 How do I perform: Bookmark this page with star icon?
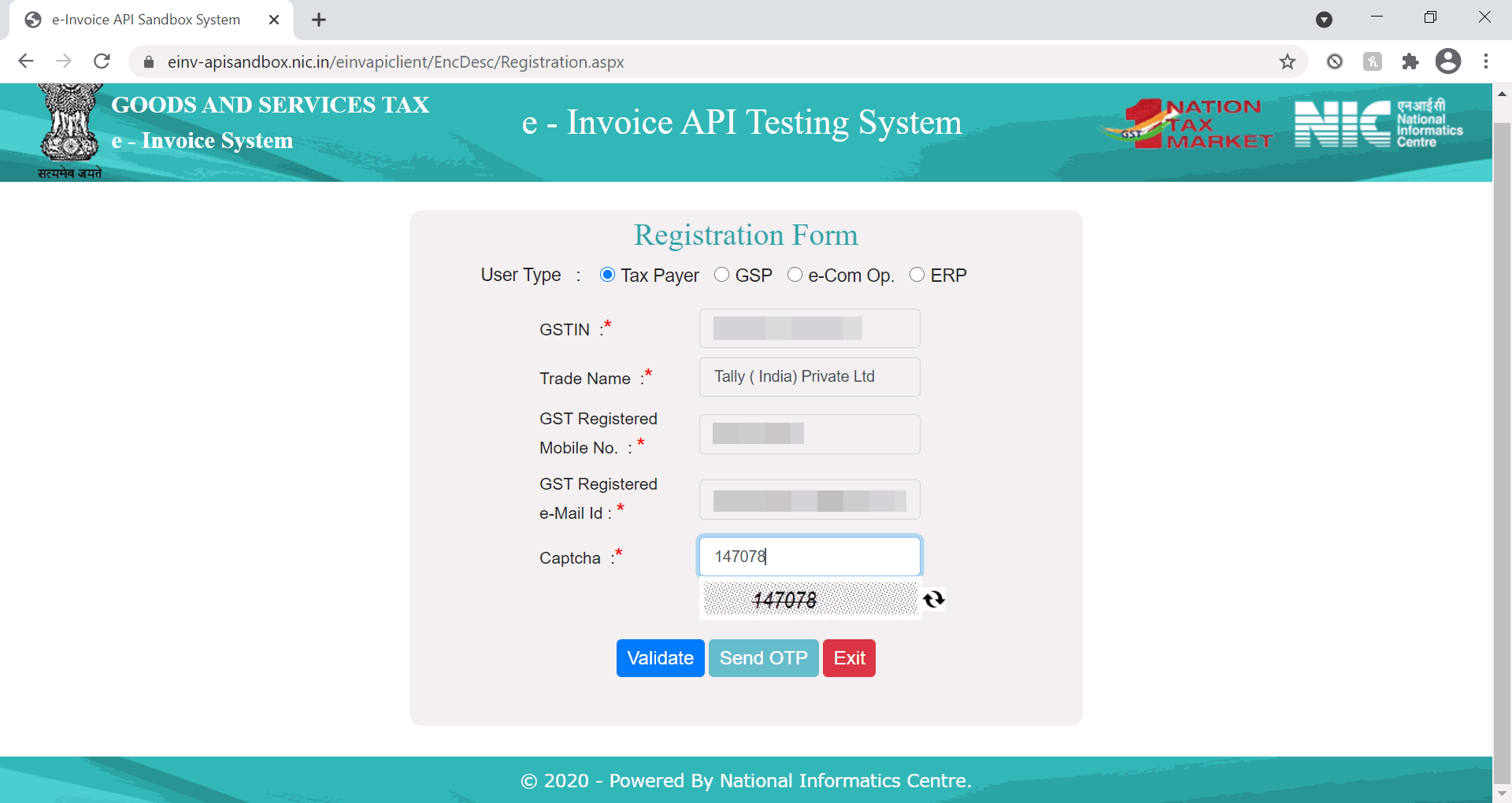click(x=1288, y=61)
